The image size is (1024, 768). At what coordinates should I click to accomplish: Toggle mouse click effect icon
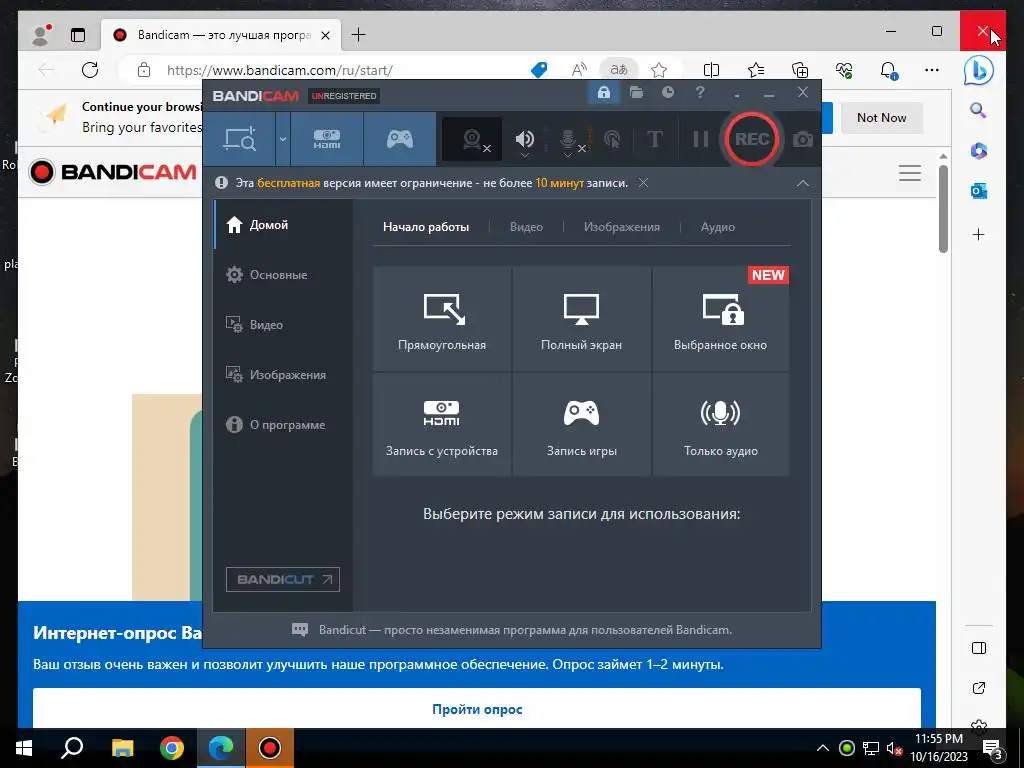612,139
